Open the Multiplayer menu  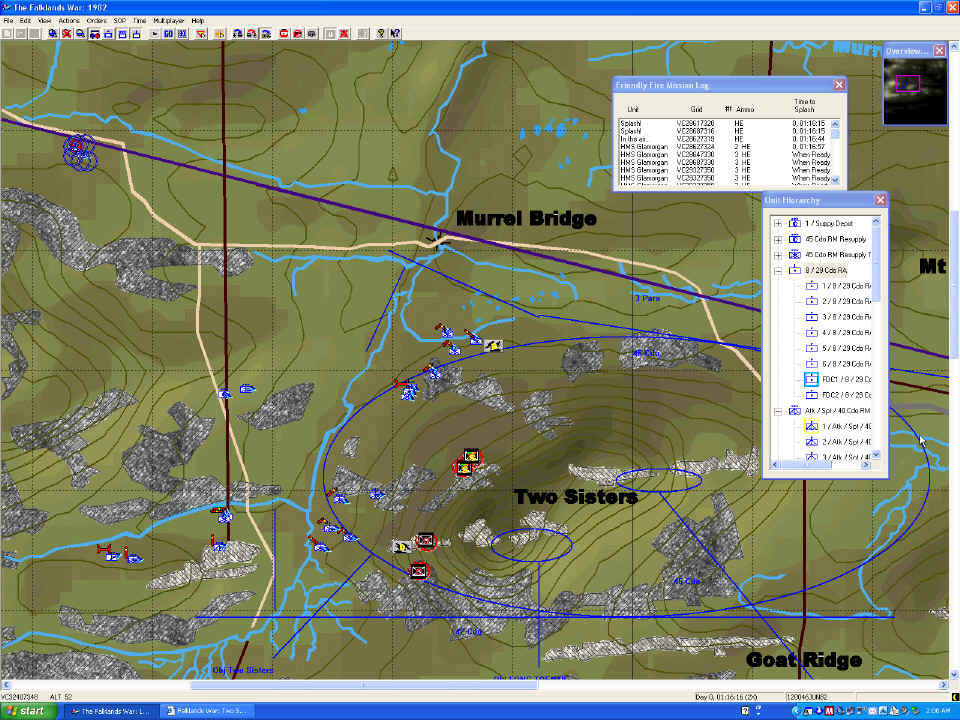[169, 20]
